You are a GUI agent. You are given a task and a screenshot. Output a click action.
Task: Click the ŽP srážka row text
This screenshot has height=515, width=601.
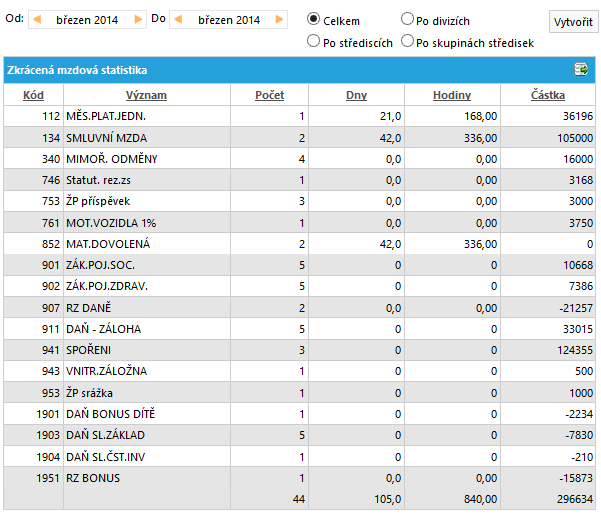pyautogui.click(x=89, y=393)
